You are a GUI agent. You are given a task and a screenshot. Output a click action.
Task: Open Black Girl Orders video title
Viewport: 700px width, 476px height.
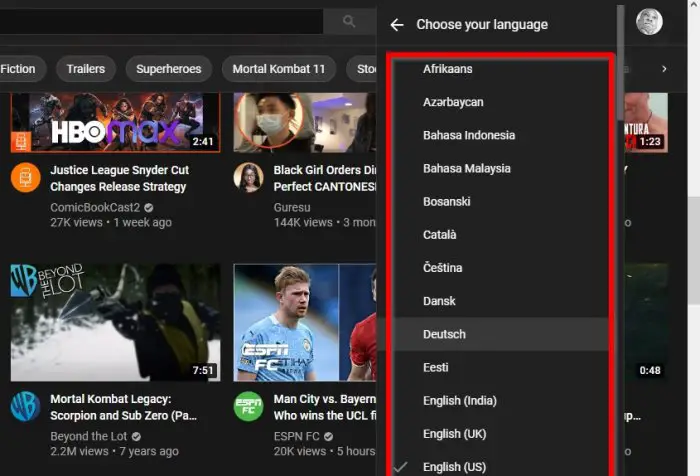coord(325,178)
